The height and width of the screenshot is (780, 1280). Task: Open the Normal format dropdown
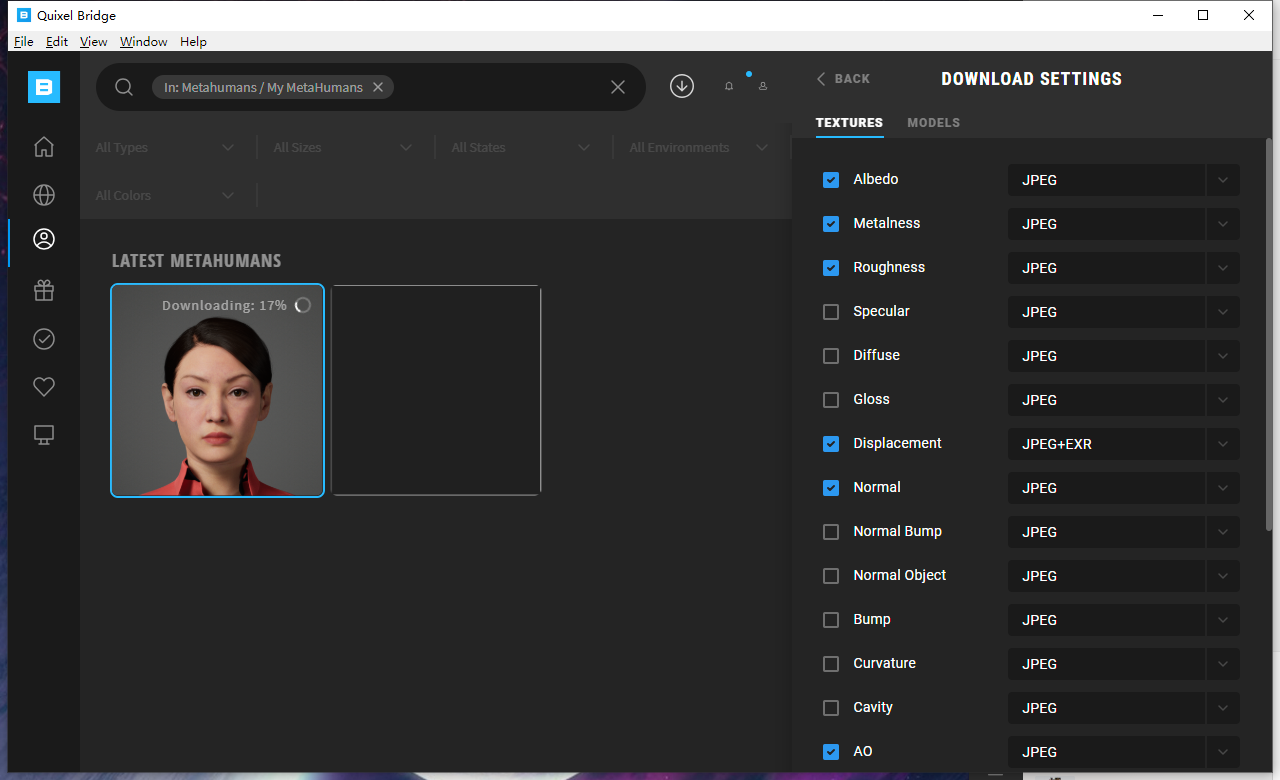[x=1123, y=488]
